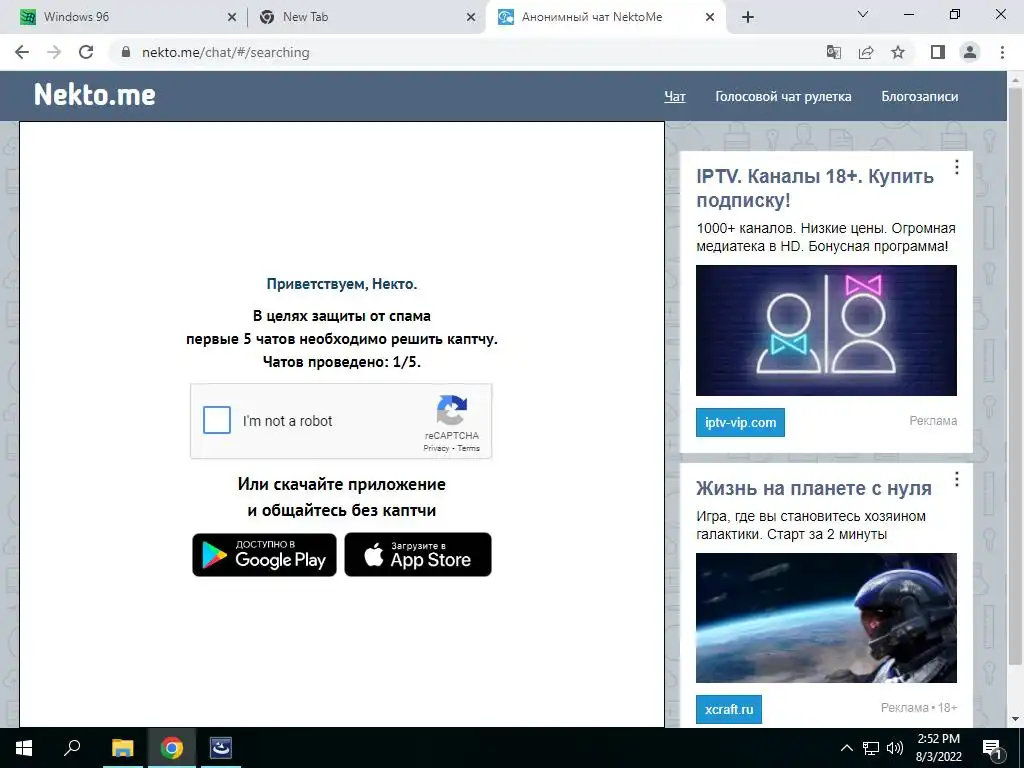Open the Chrome profile avatar

click(970, 52)
